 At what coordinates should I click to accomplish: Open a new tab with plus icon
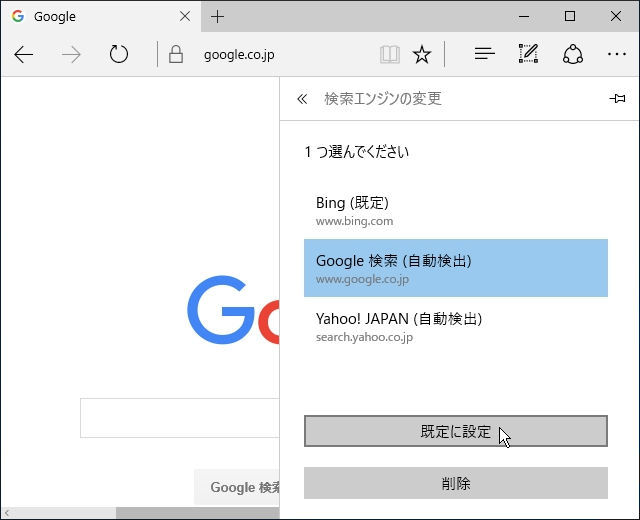[x=218, y=17]
